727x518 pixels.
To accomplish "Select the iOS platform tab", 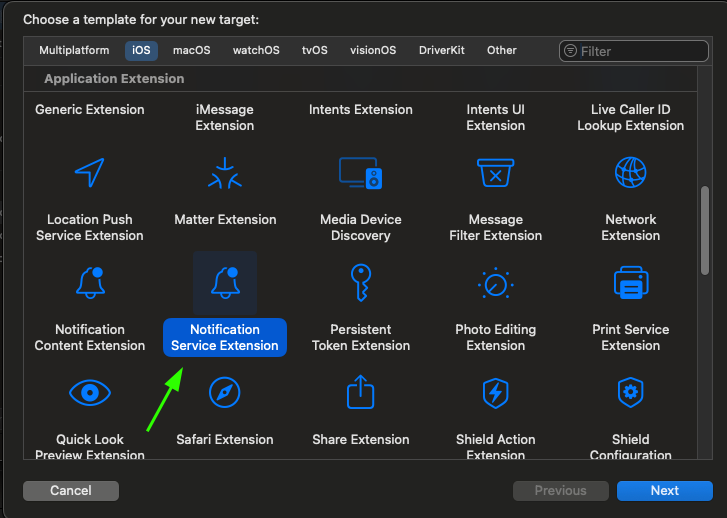I will click(x=141, y=51).
